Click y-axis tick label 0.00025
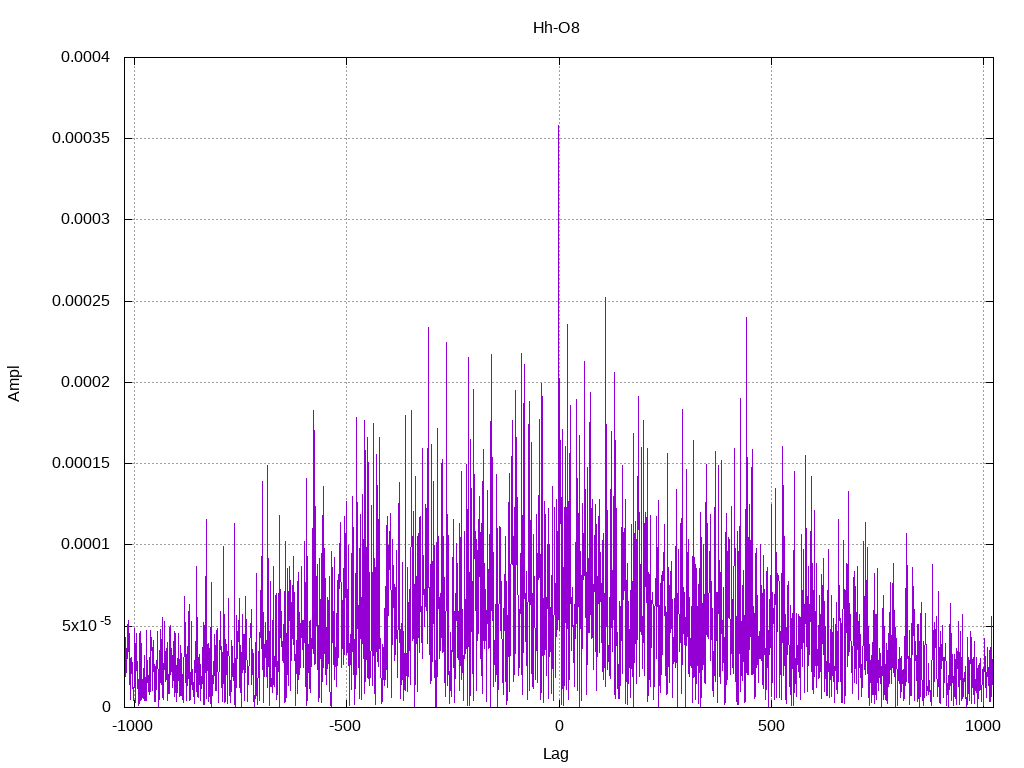Viewport: 1024px width, 768px height. (82, 301)
